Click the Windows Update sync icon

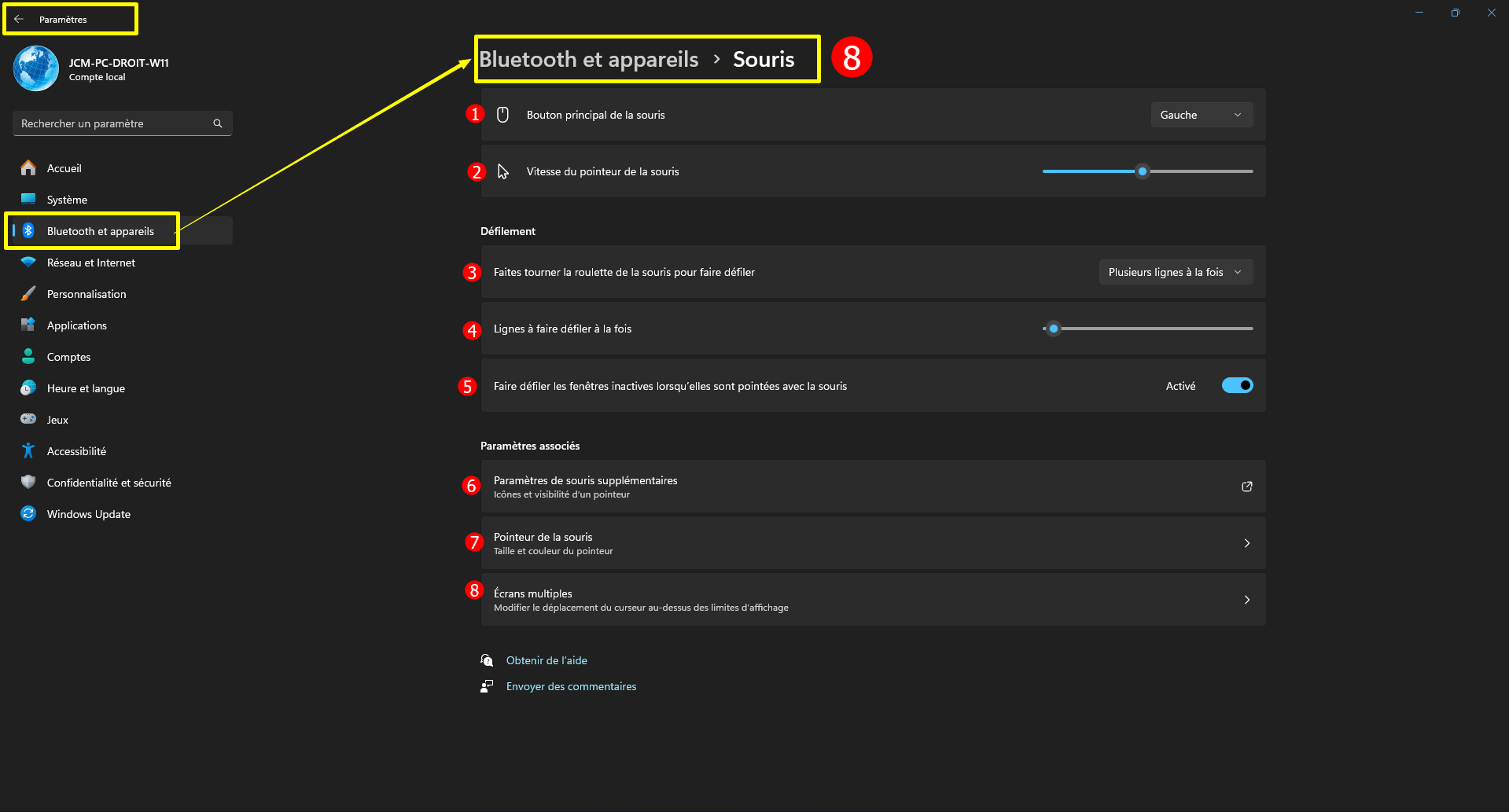[28, 514]
